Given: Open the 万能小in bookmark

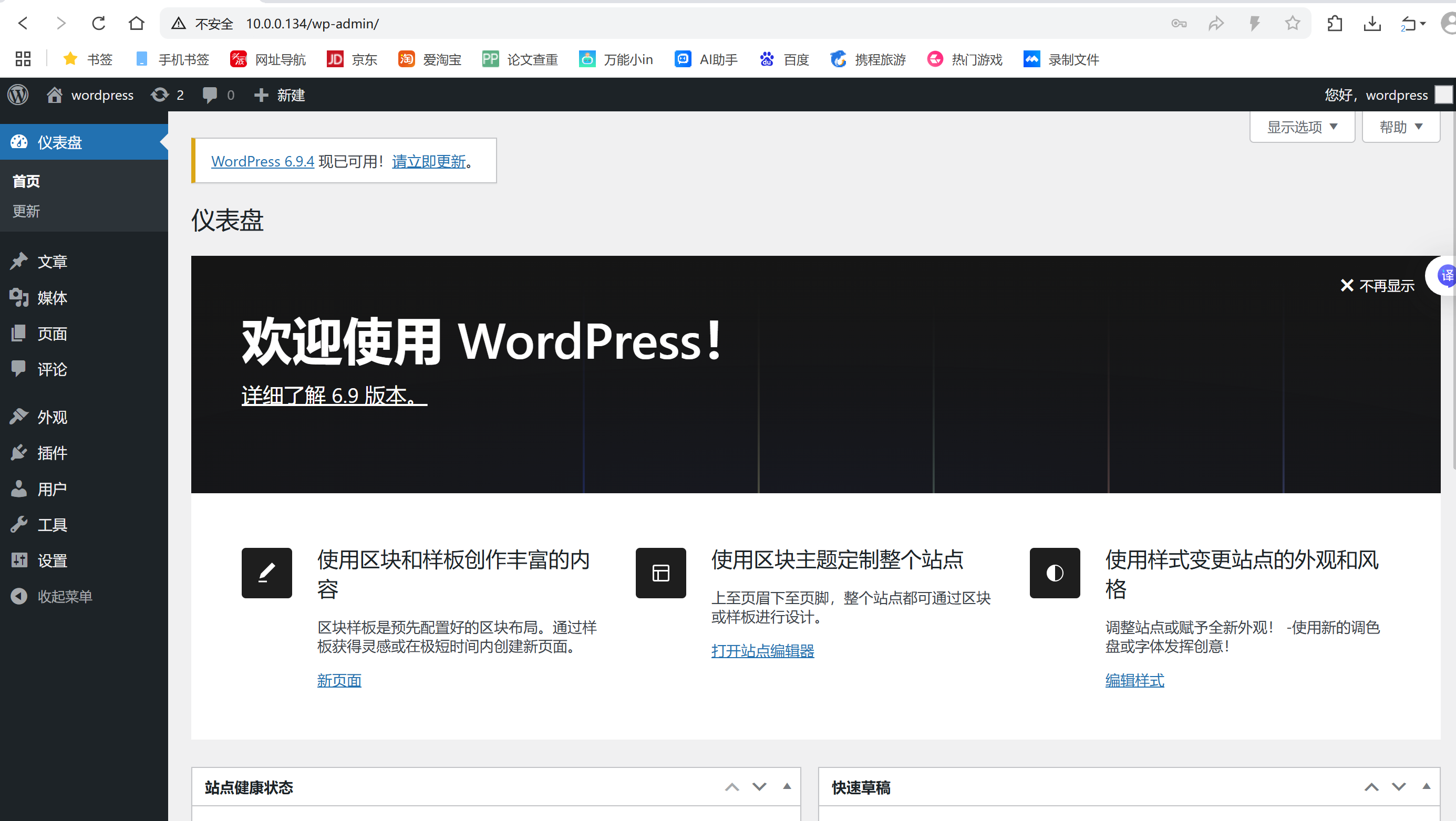Looking at the screenshot, I should (615, 59).
